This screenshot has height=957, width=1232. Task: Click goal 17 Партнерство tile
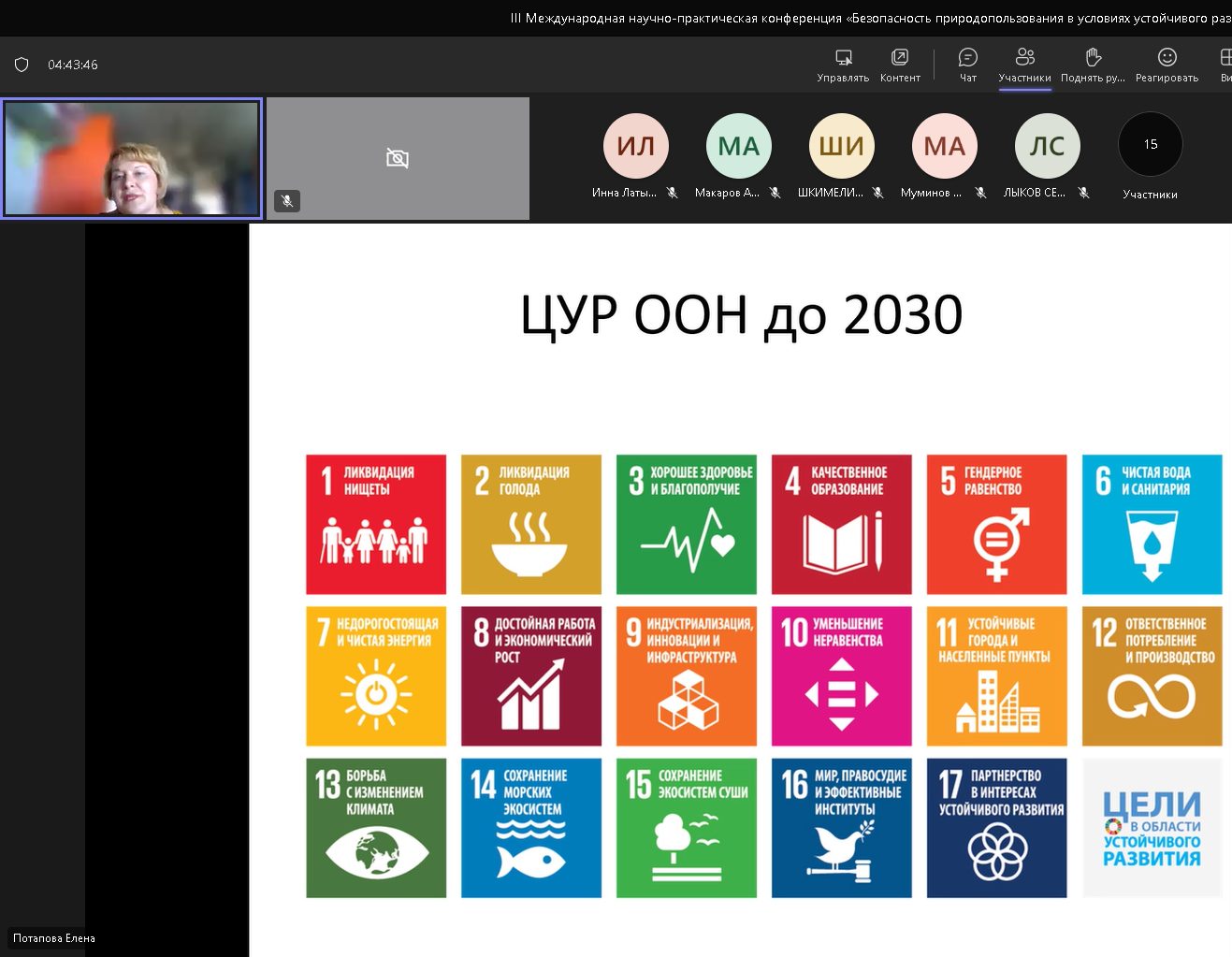click(997, 828)
